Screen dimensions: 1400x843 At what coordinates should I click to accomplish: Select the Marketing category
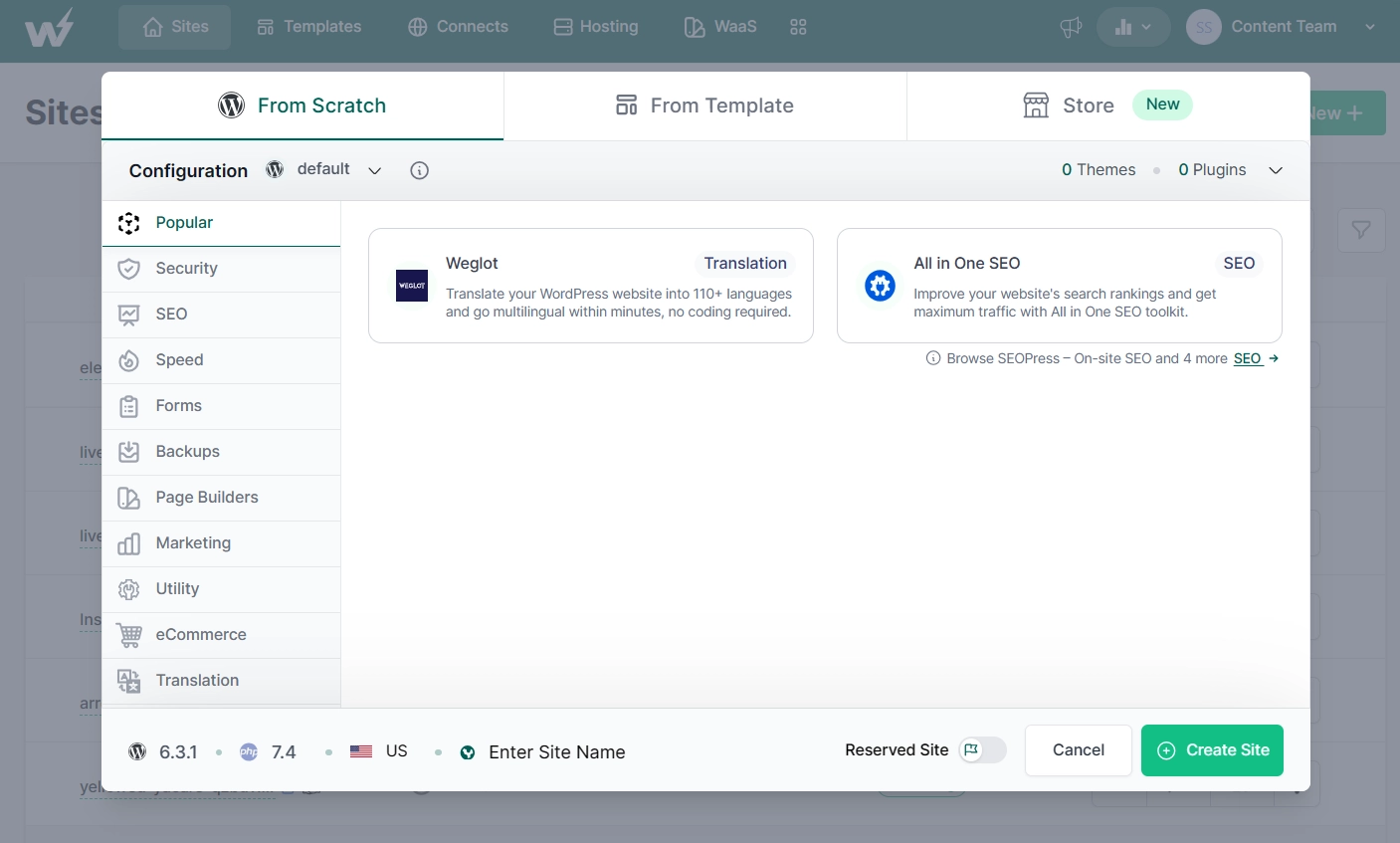pos(221,543)
